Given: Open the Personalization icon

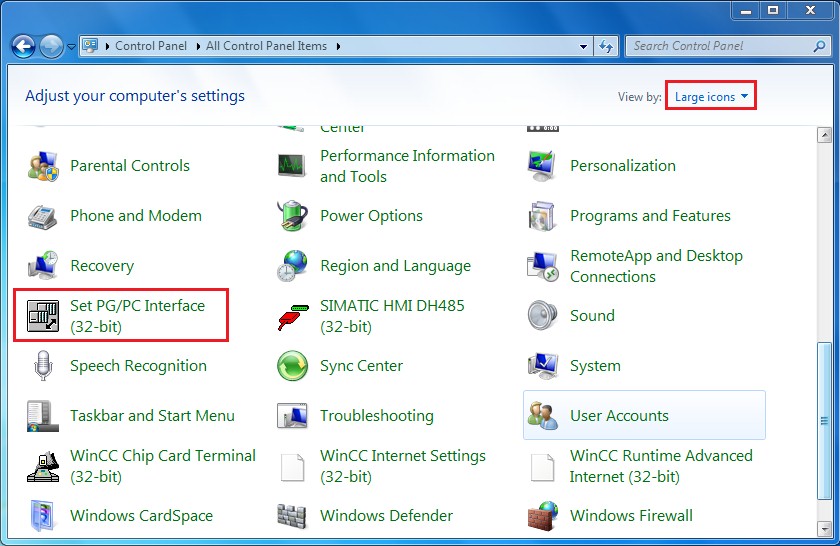Looking at the screenshot, I should (542, 166).
